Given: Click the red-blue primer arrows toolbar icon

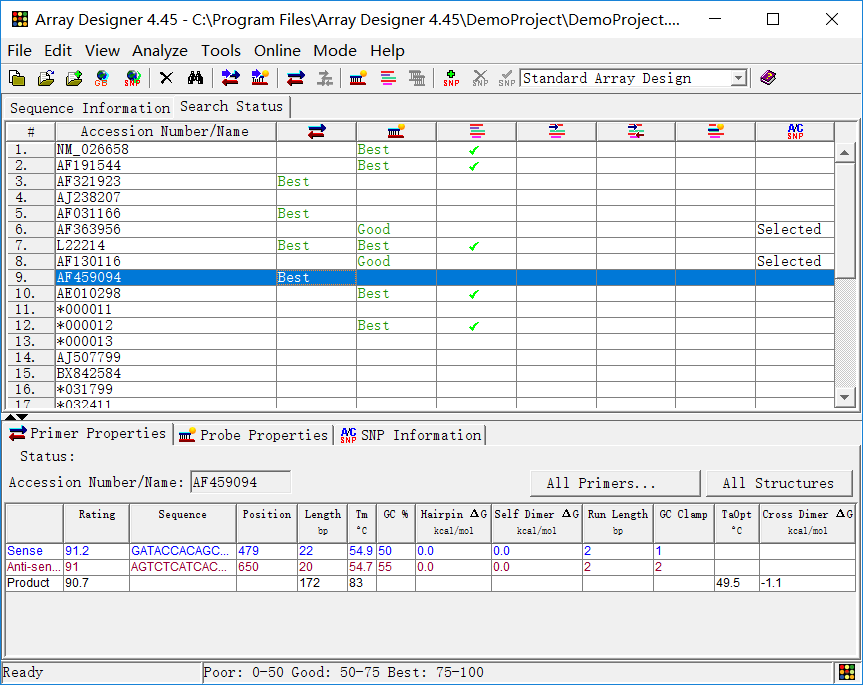Looking at the screenshot, I should (x=296, y=78).
